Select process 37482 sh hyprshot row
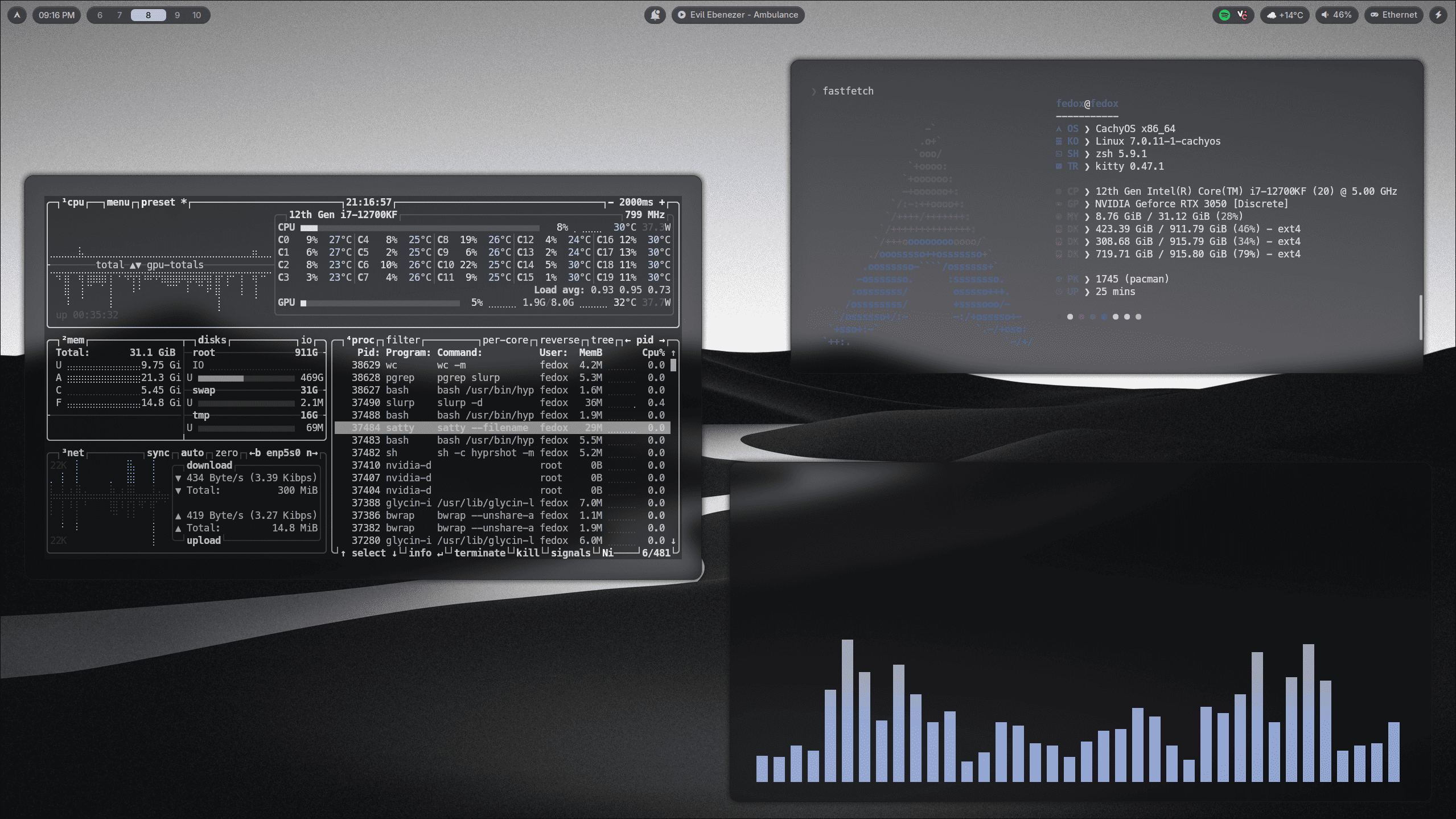The image size is (1456, 819). tap(503, 453)
